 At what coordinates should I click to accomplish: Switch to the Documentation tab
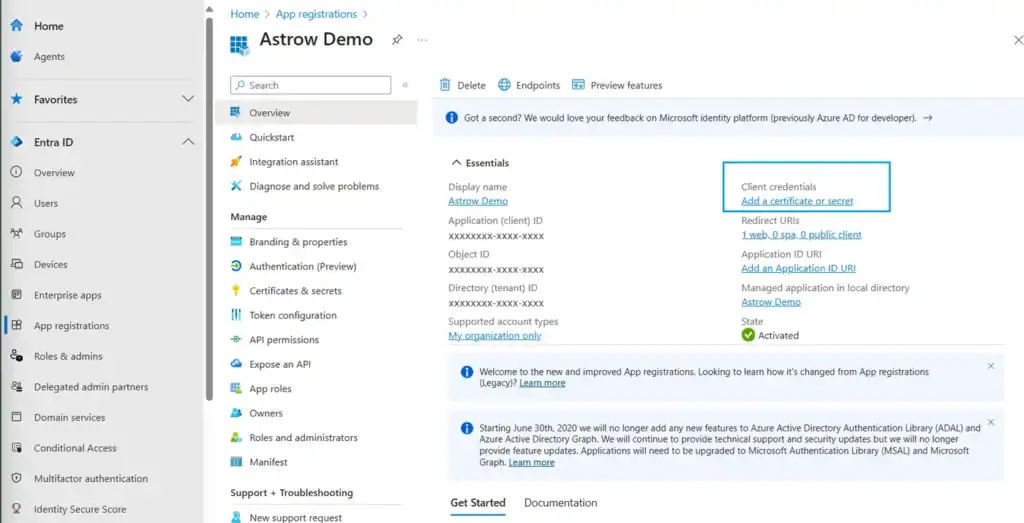point(560,503)
